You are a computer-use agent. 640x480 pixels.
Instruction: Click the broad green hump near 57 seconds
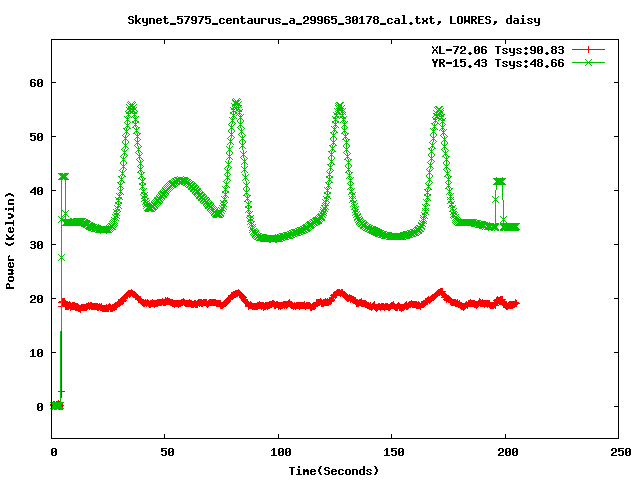pos(182,181)
